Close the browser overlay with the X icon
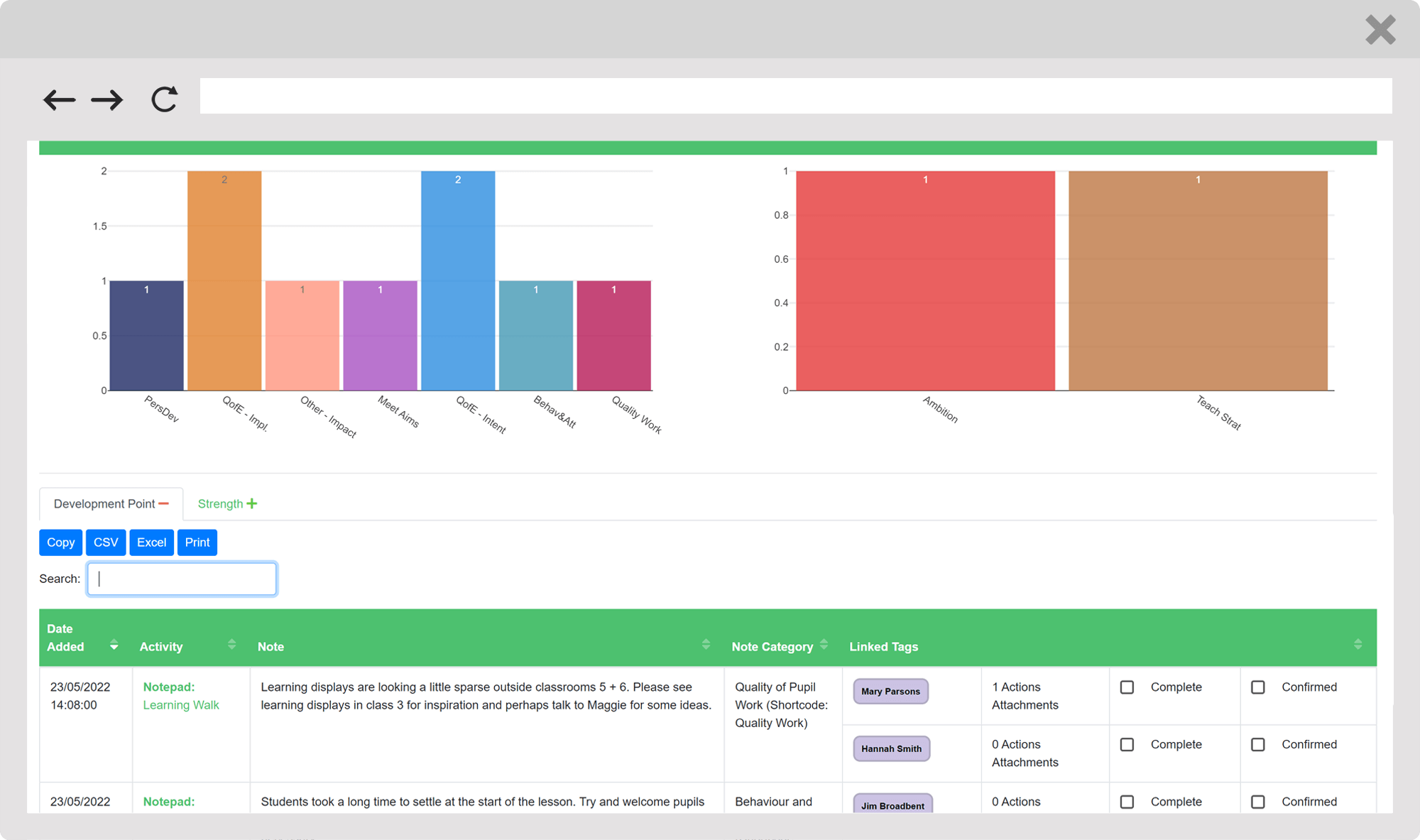1420x840 pixels. click(1380, 30)
